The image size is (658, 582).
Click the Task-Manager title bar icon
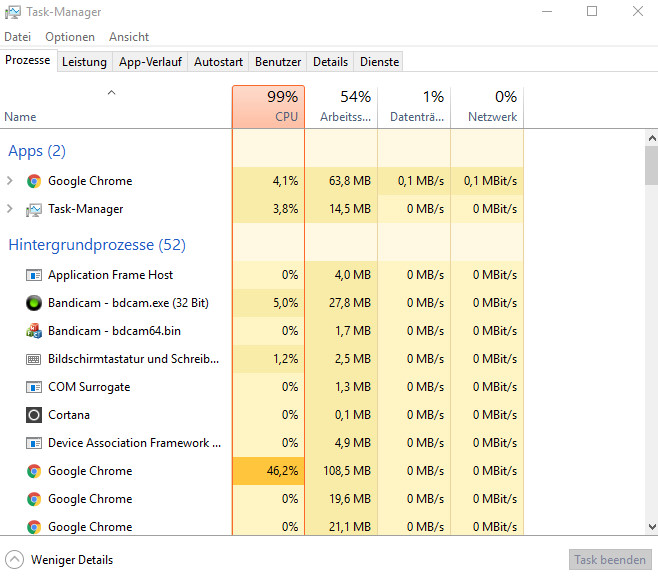coord(13,12)
